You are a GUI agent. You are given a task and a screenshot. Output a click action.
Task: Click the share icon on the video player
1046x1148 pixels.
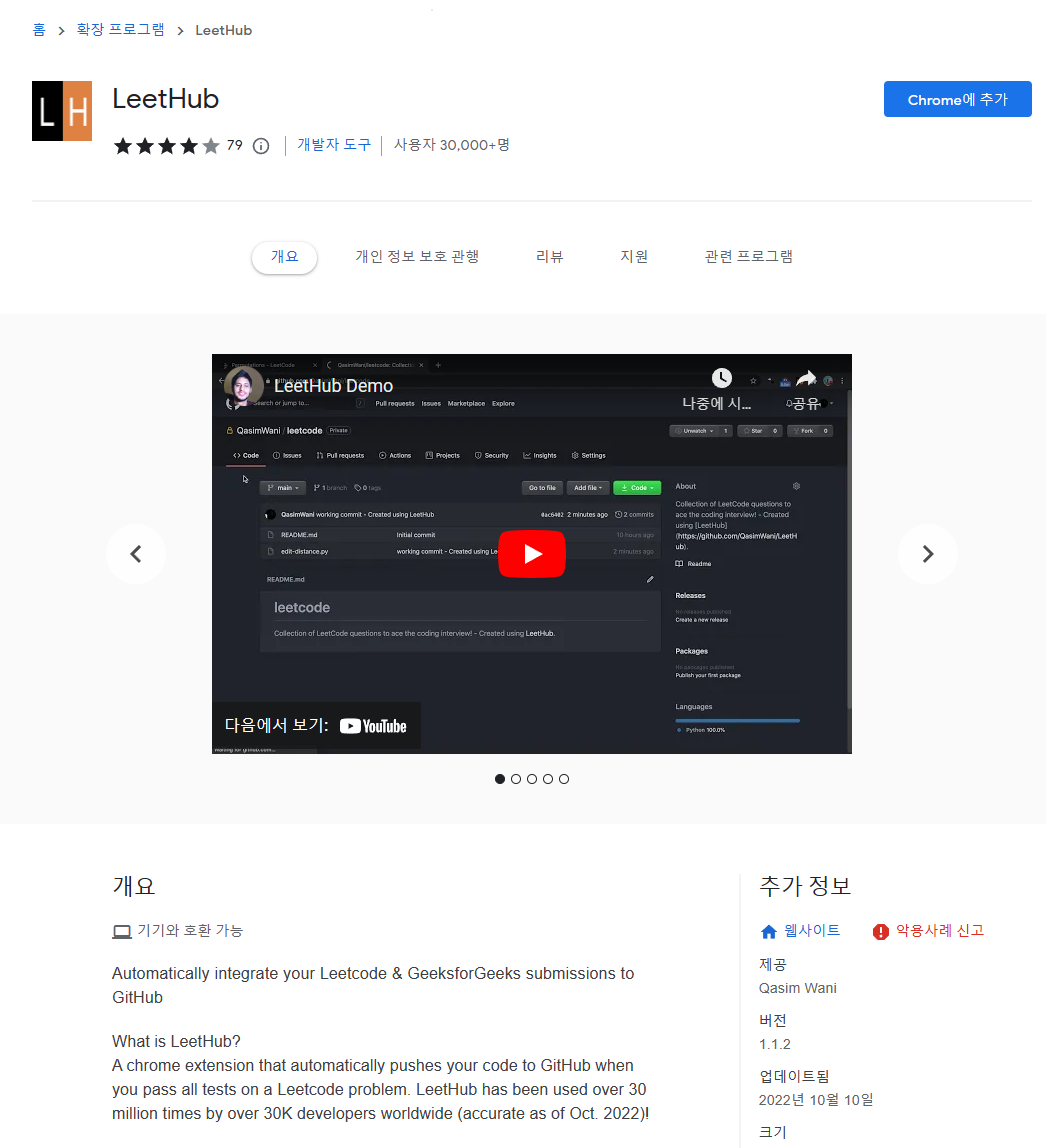(806, 378)
